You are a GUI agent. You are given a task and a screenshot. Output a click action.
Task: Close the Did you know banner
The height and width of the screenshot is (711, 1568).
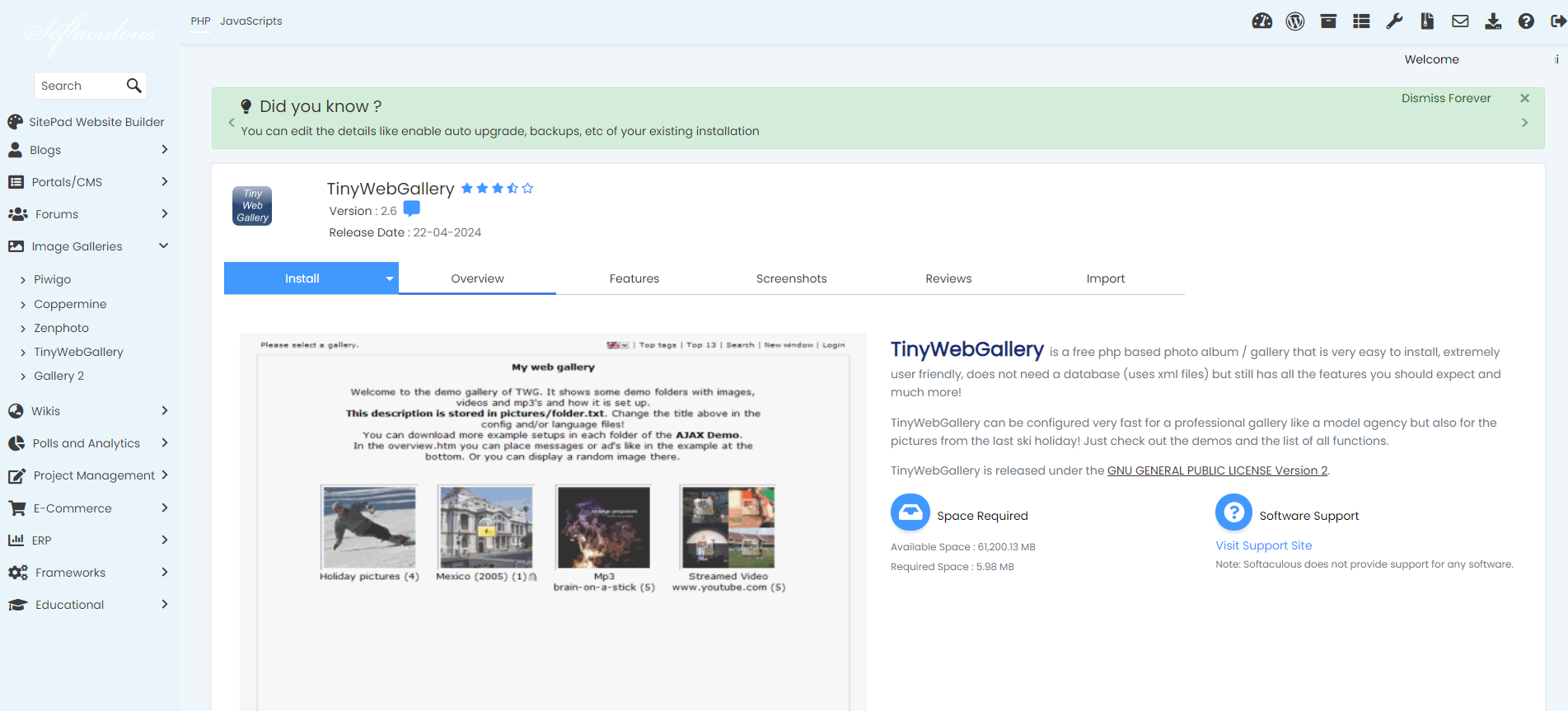point(1524,98)
